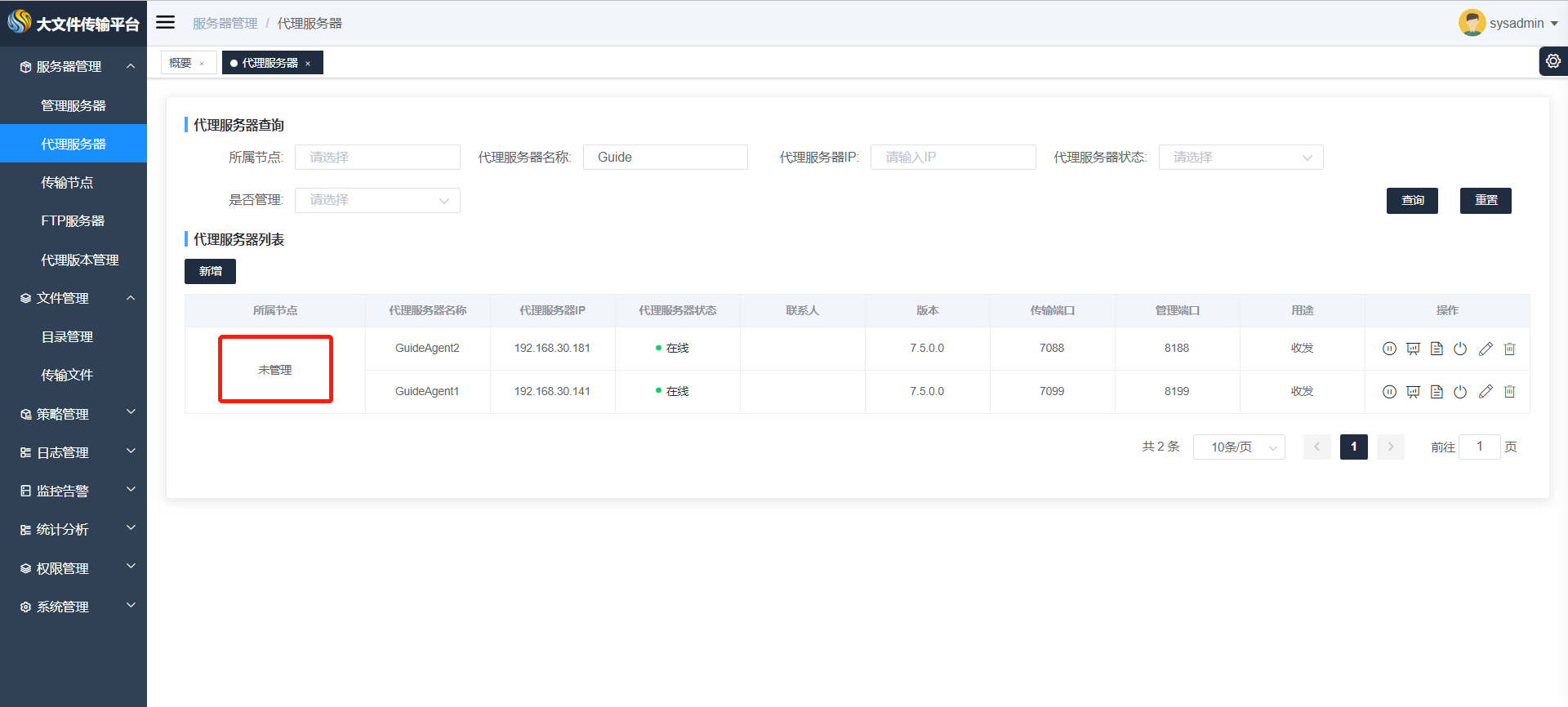The image size is (1568, 707).
Task: Click the IP cell 192.168.30.181
Action: pyautogui.click(x=552, y=349)
